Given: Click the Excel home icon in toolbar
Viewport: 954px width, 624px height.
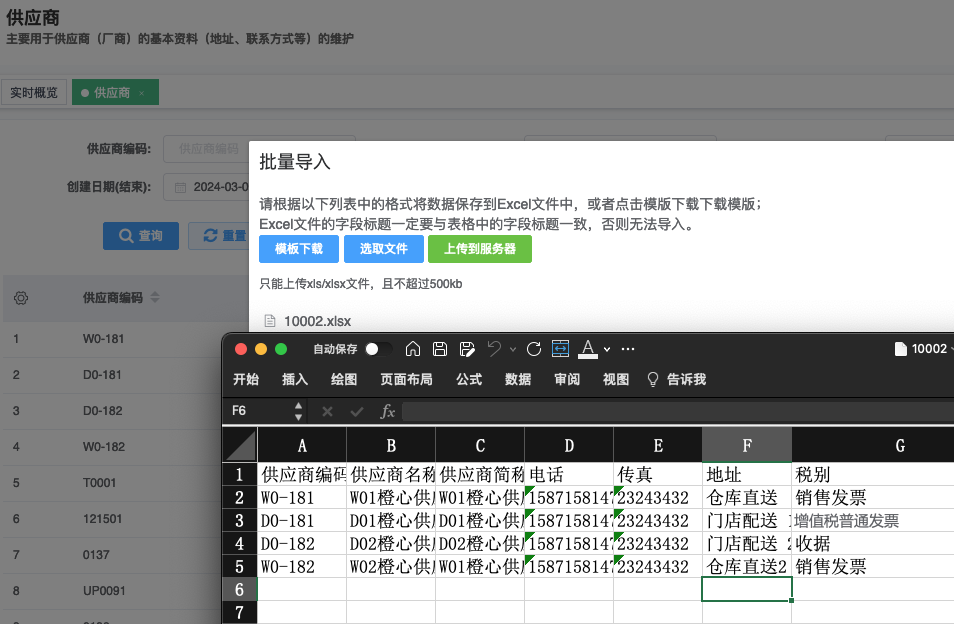Looking at the screenshot, I should tap(413, 348).
